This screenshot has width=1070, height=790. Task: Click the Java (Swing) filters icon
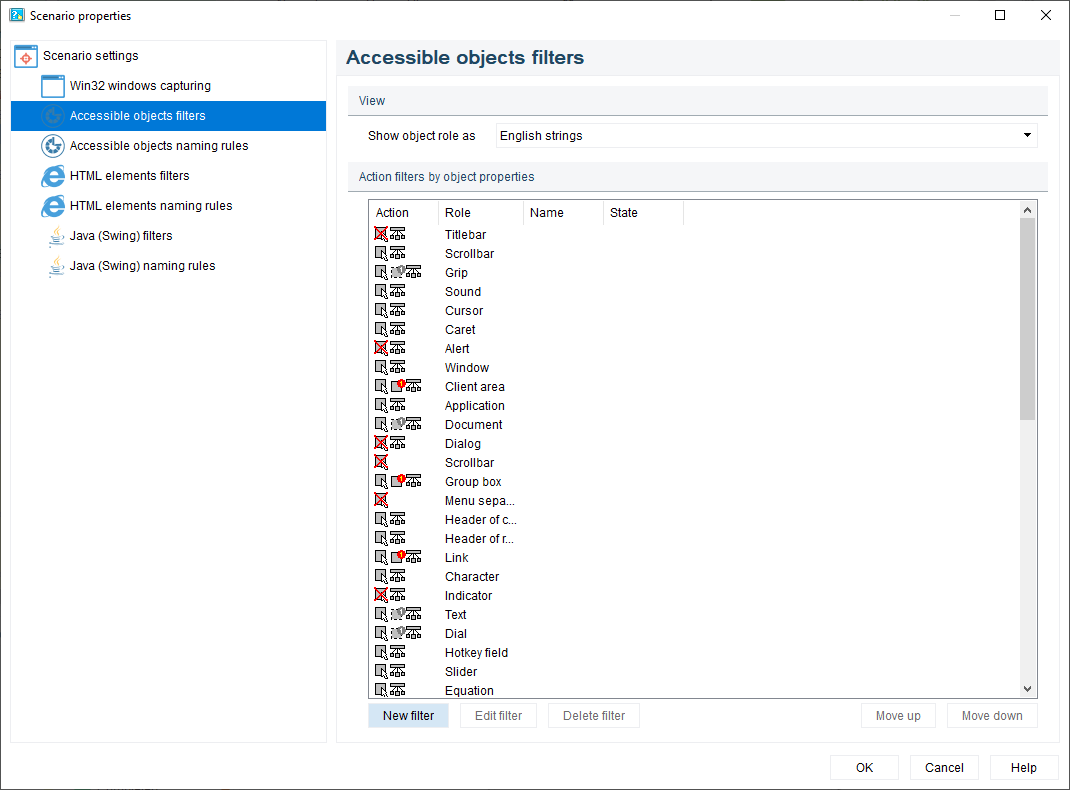click(x=56, y=236)
